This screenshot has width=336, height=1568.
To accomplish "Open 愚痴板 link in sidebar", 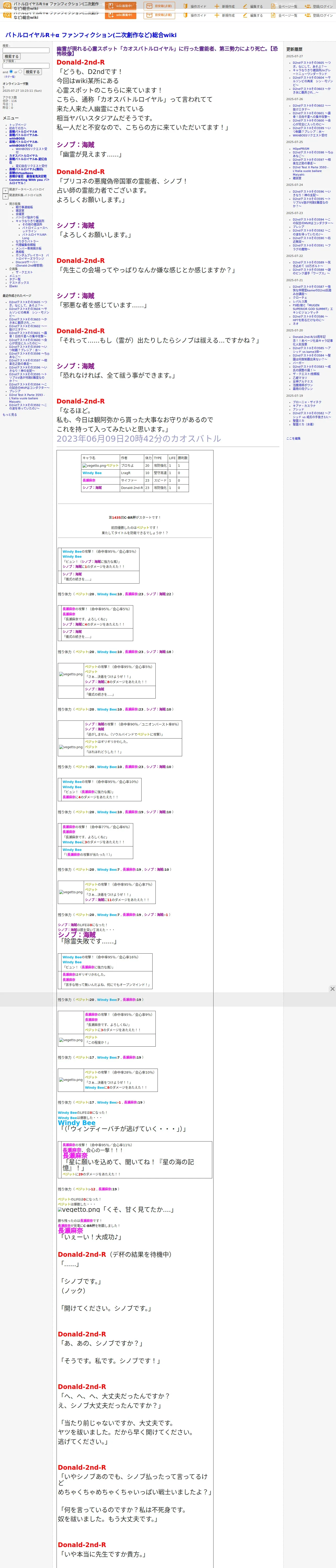I will point(20,252).
